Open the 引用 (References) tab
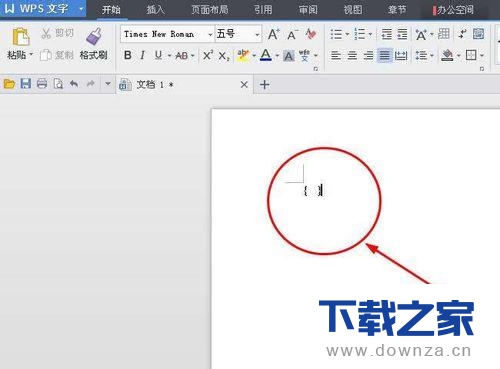This screenshot has height=369, width=500. pos(263,9)
